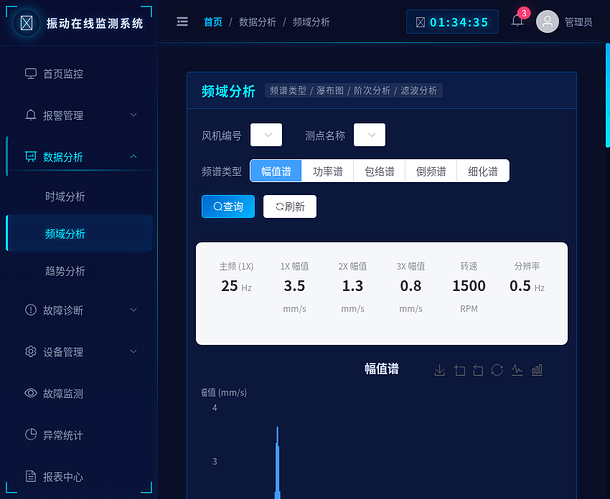Image resolution: width=610 pixels, height=499 pixels.
Task: Click the 0.5 Hz resolution value
Action: coord(527,286)
